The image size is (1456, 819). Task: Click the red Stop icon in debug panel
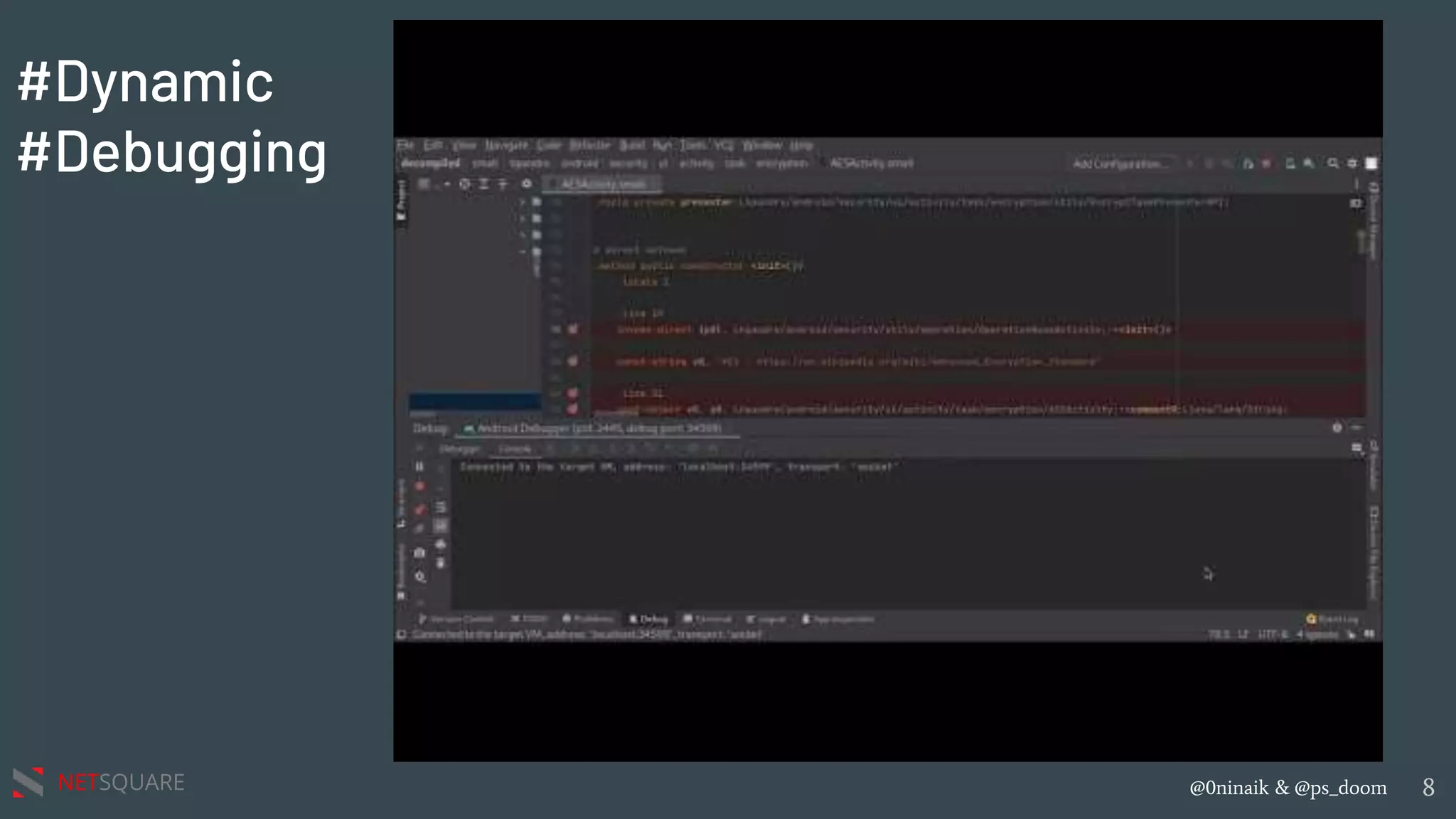pyautogui.click(x=419, y=487)
